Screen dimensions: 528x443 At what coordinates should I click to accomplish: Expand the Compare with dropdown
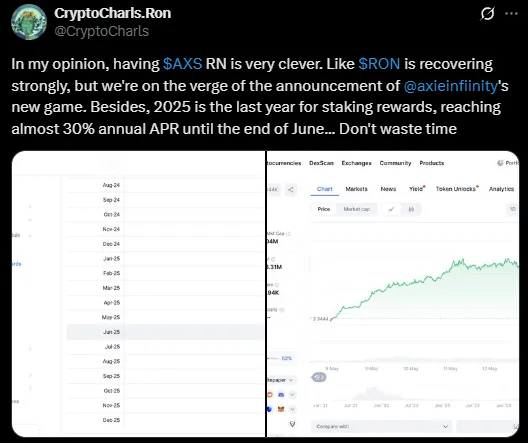point(382,427)
